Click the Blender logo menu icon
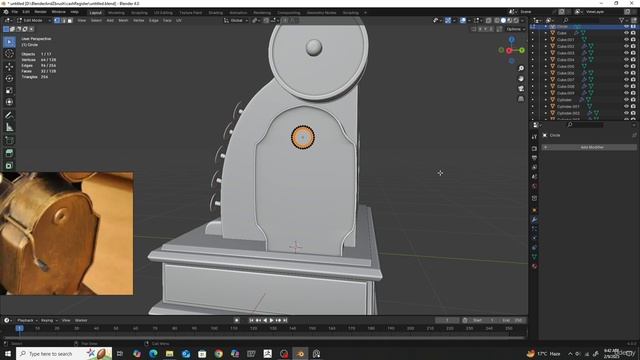The image size is (640, 360). (x=6, y=12)
